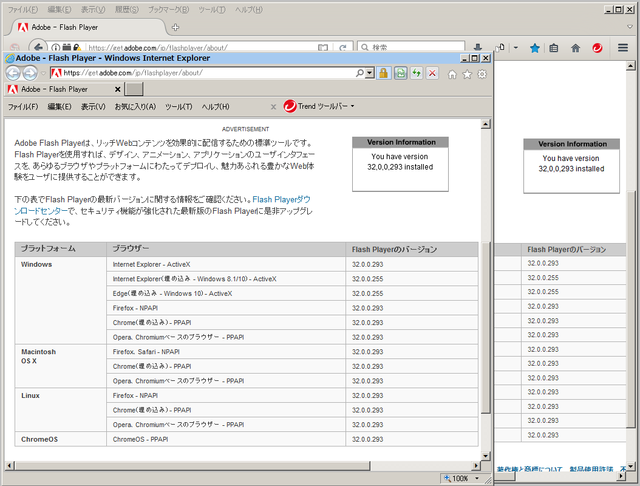The height and width of the screenshot is (486, 640).
Task: Open the IE Home page icon
Action: 452,74
